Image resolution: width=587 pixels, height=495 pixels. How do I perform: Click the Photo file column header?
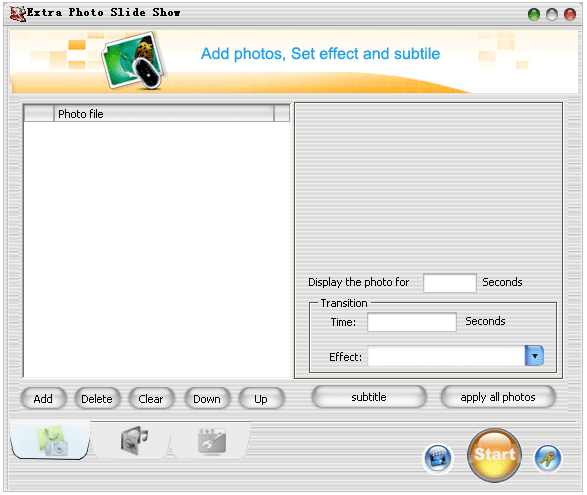(164, 113)
